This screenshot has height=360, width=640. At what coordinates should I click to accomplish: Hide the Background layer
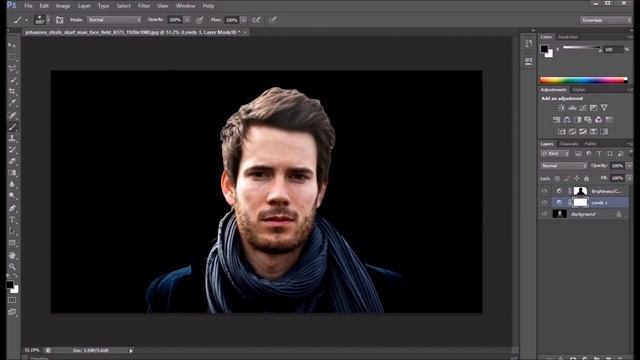point(544,214)
